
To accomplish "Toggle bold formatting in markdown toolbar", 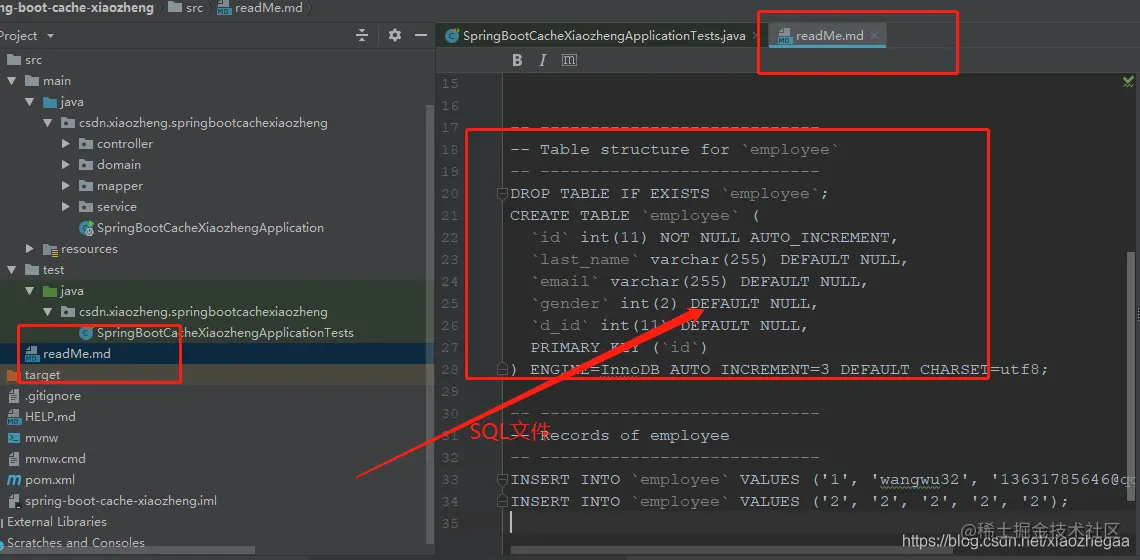I will [x=517, y=60].
